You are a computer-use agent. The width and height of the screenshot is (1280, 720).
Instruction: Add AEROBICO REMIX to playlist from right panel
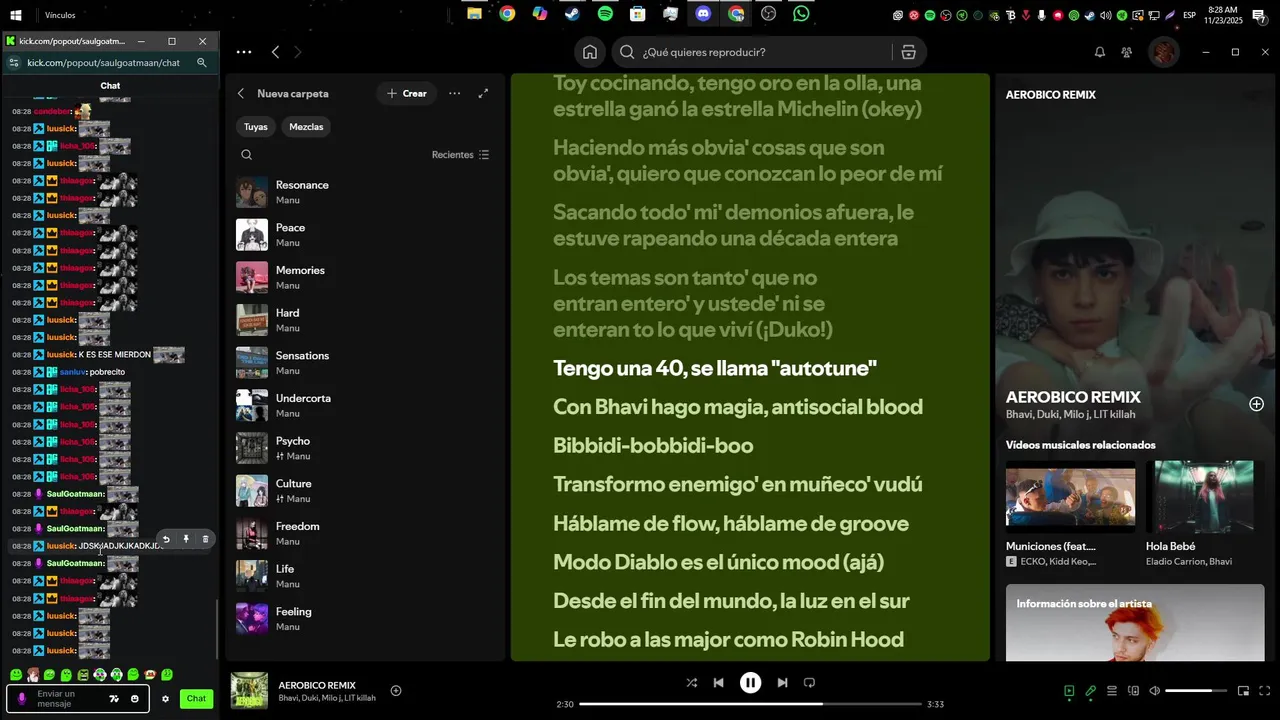(1256, 404)
